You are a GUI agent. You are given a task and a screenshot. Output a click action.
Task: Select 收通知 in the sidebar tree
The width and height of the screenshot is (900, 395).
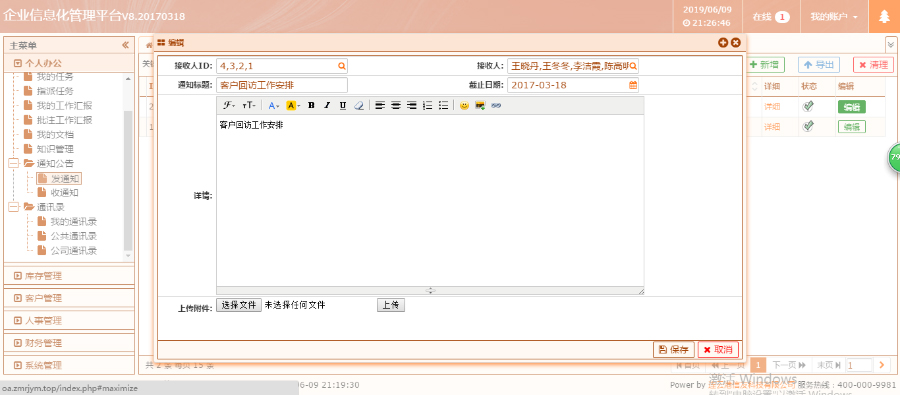(64, 193)
